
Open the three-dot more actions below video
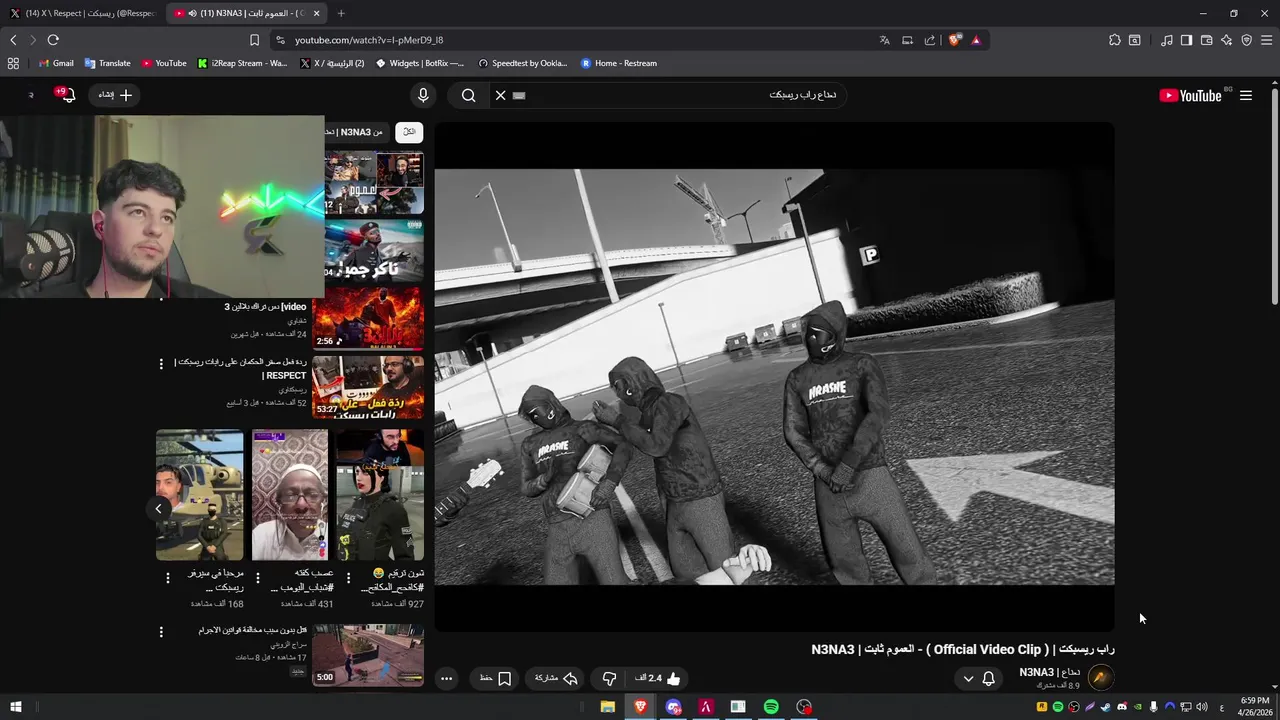447,679
